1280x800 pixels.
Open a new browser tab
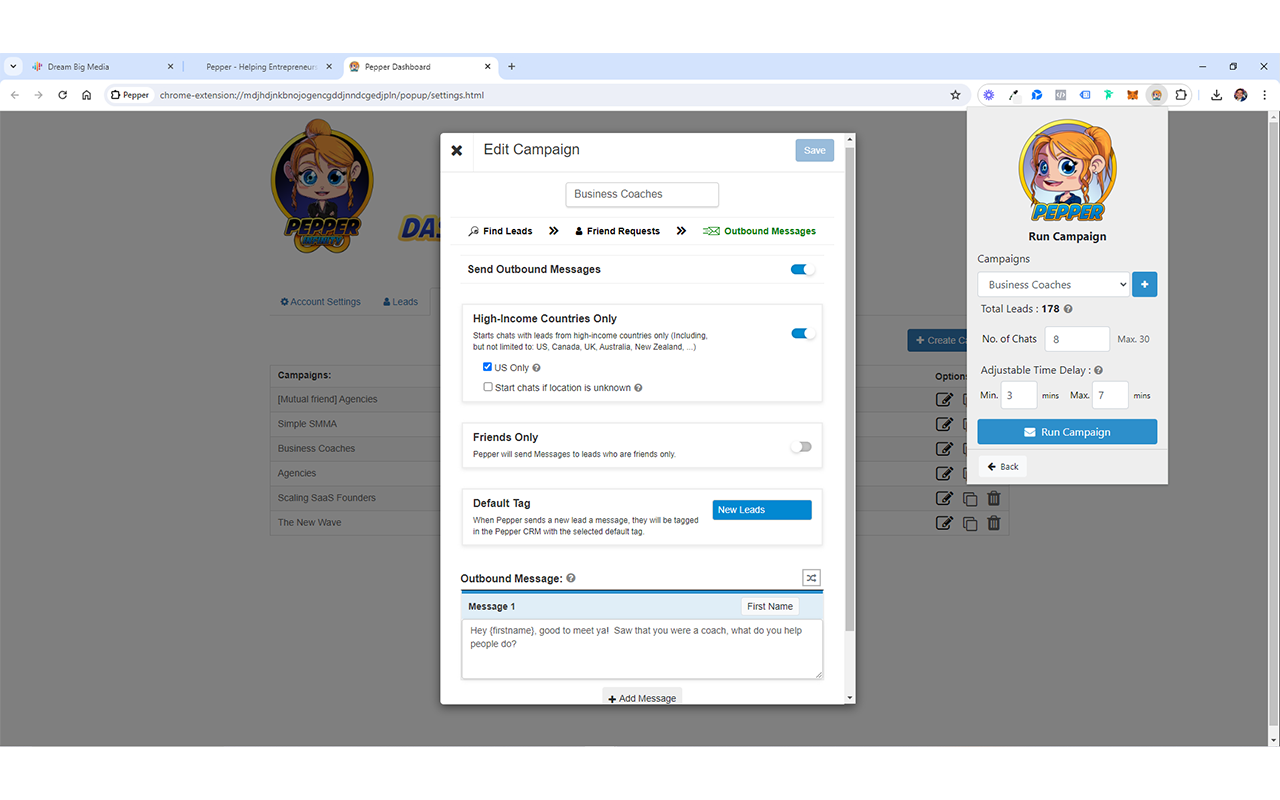(512, 67)
